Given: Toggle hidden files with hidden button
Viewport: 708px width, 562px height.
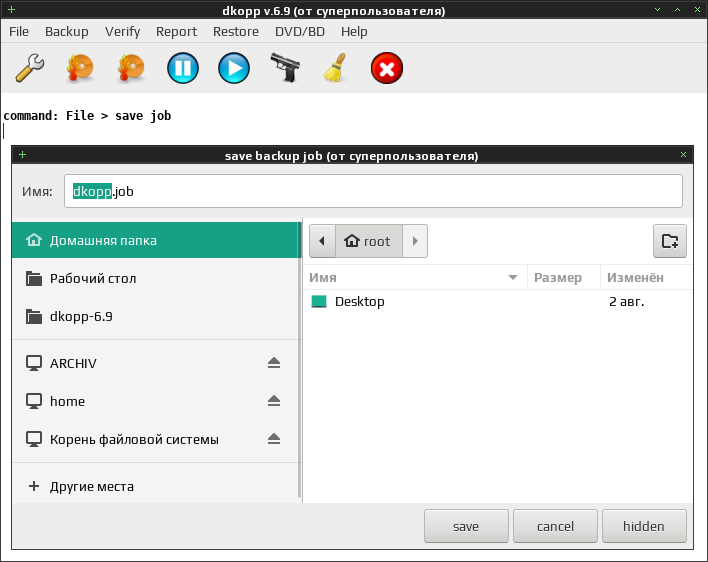Looking at the screenshot, I should [x=644, y=526].
